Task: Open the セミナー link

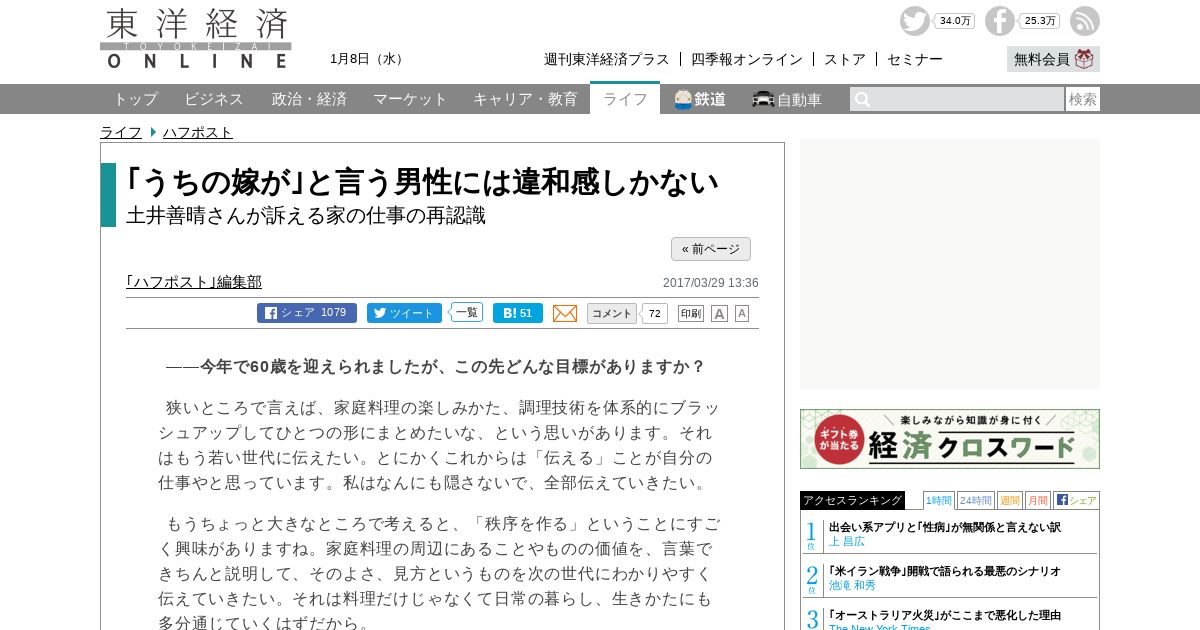Action: 915,59
